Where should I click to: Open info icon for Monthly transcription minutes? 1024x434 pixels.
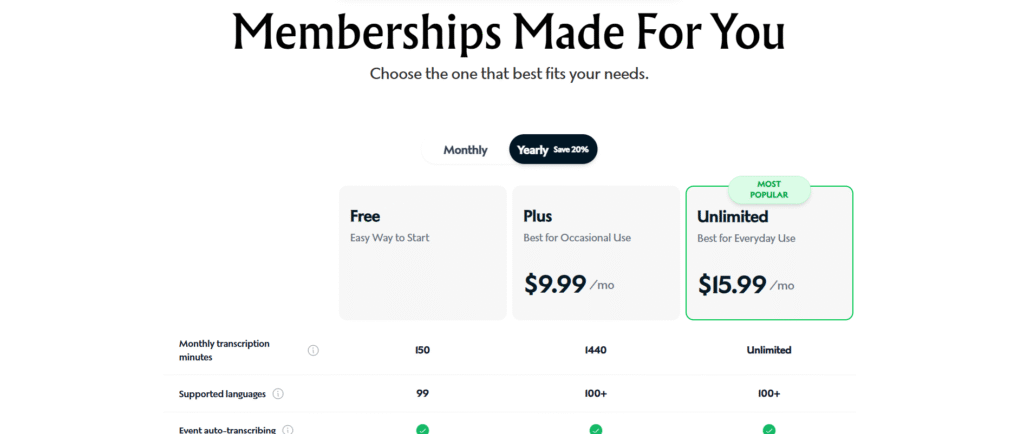[x=313, y=350]
